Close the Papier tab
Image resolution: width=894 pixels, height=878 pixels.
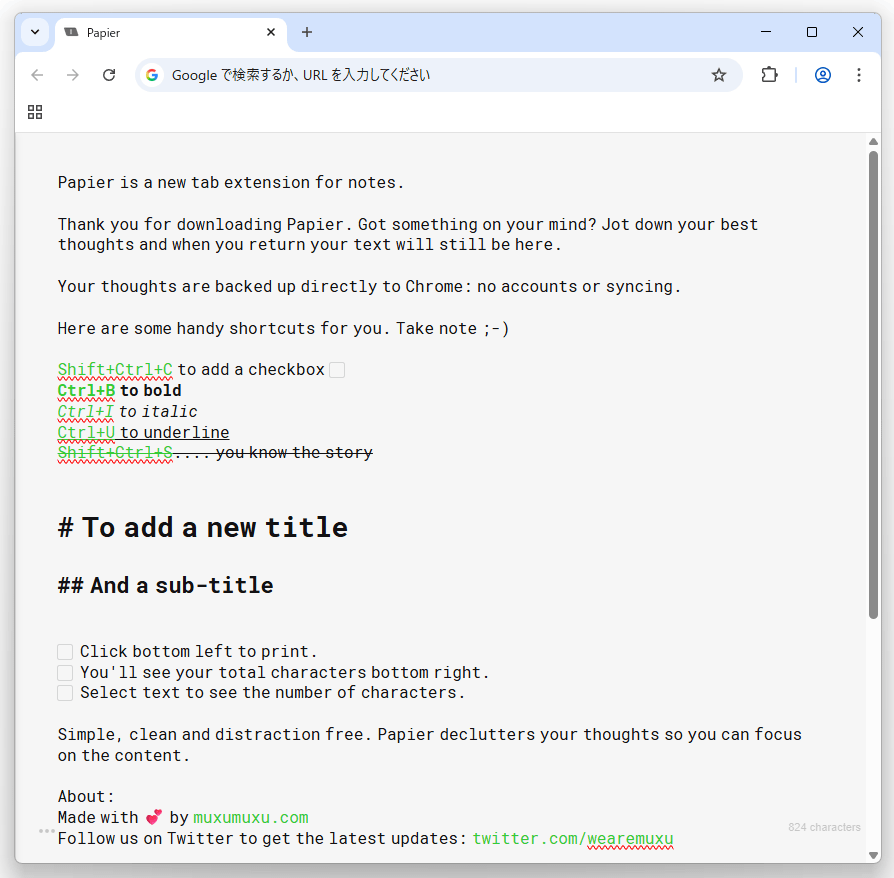click(271, 32)
